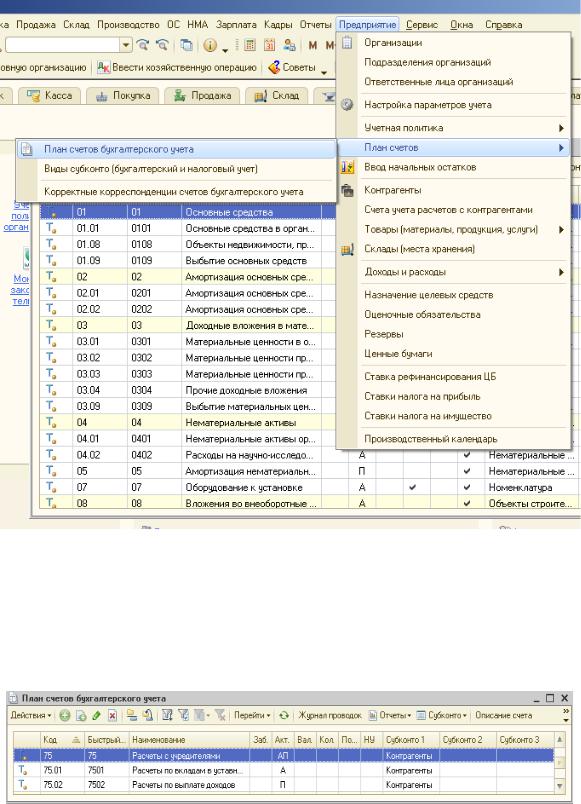Click the hierarchical view icon after delete mark

pyautogui.click(x=132, y=715)
